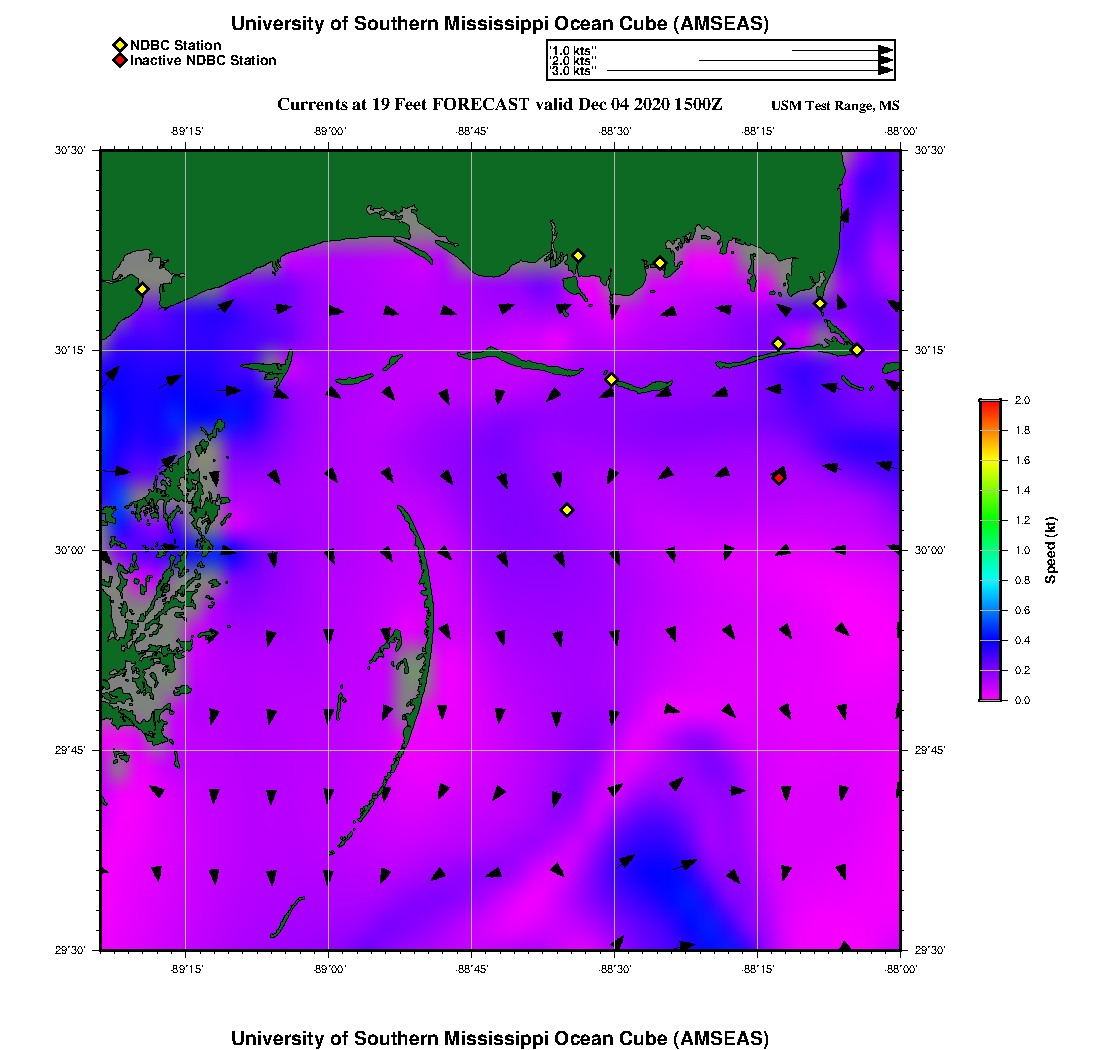Image resolution: width=1100 pixels, height=1050 pixels.
Task: Select the yellow station marker directly north of the red one
Action: [778, 344]
